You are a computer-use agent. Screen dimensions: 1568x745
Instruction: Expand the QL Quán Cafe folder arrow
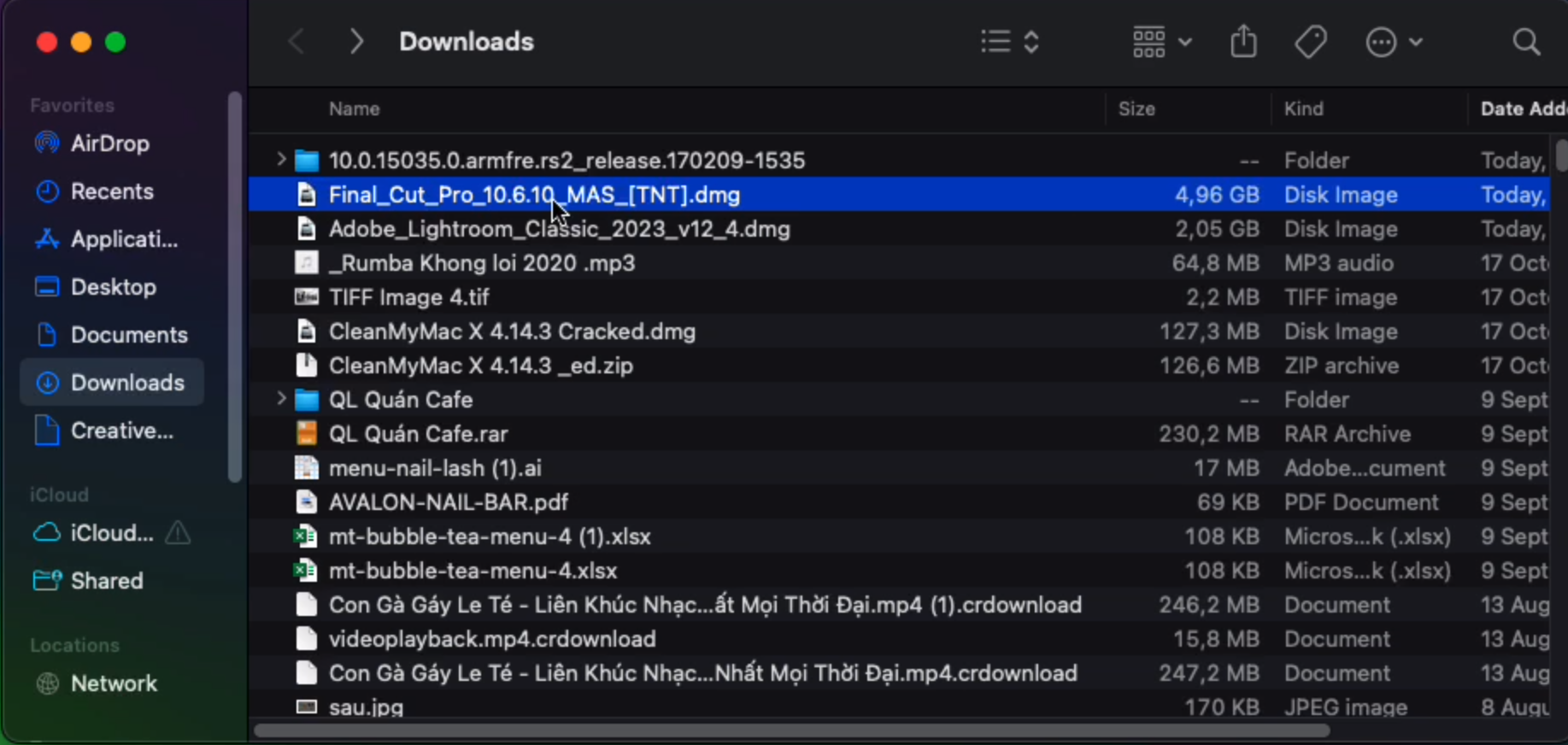(280, 398)
